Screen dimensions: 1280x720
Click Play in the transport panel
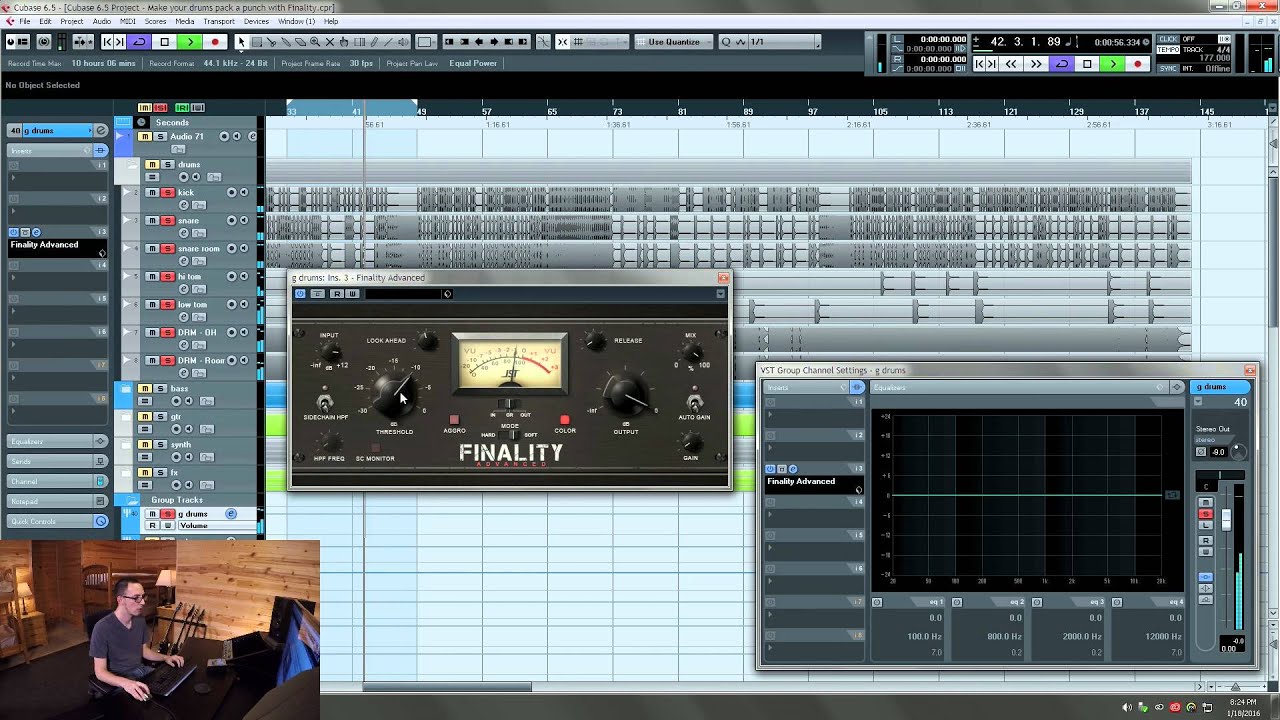click(x=1112, y=64)
